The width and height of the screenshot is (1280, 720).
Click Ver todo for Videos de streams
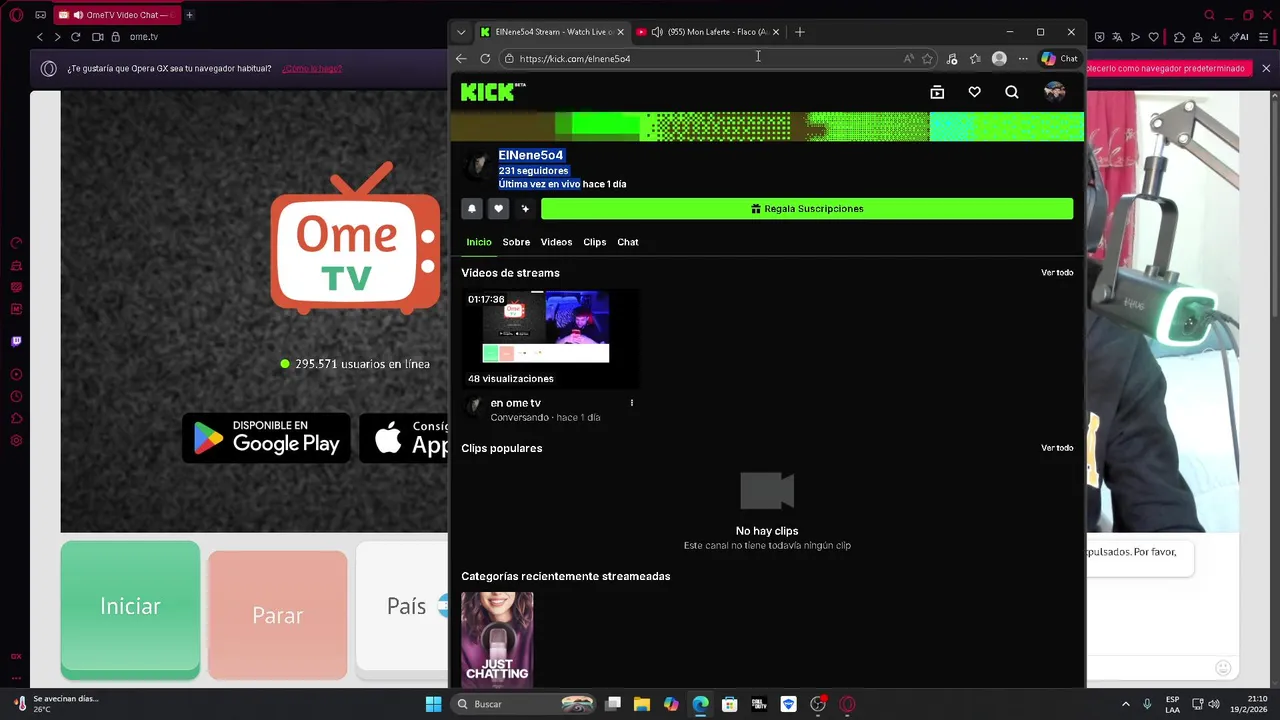coord(1057,273)
